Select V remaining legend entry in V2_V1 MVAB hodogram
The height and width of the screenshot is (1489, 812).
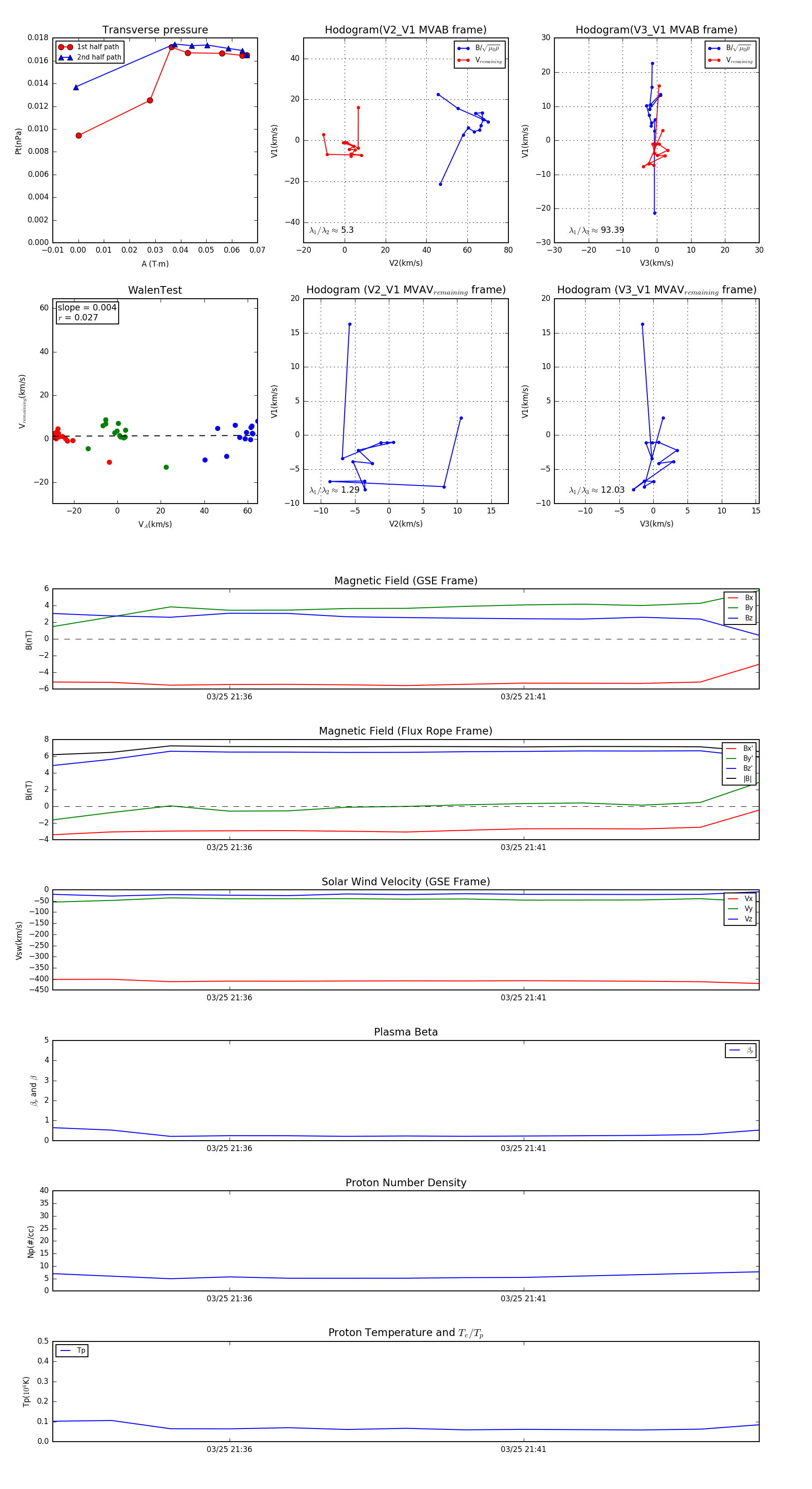(479, 60)
